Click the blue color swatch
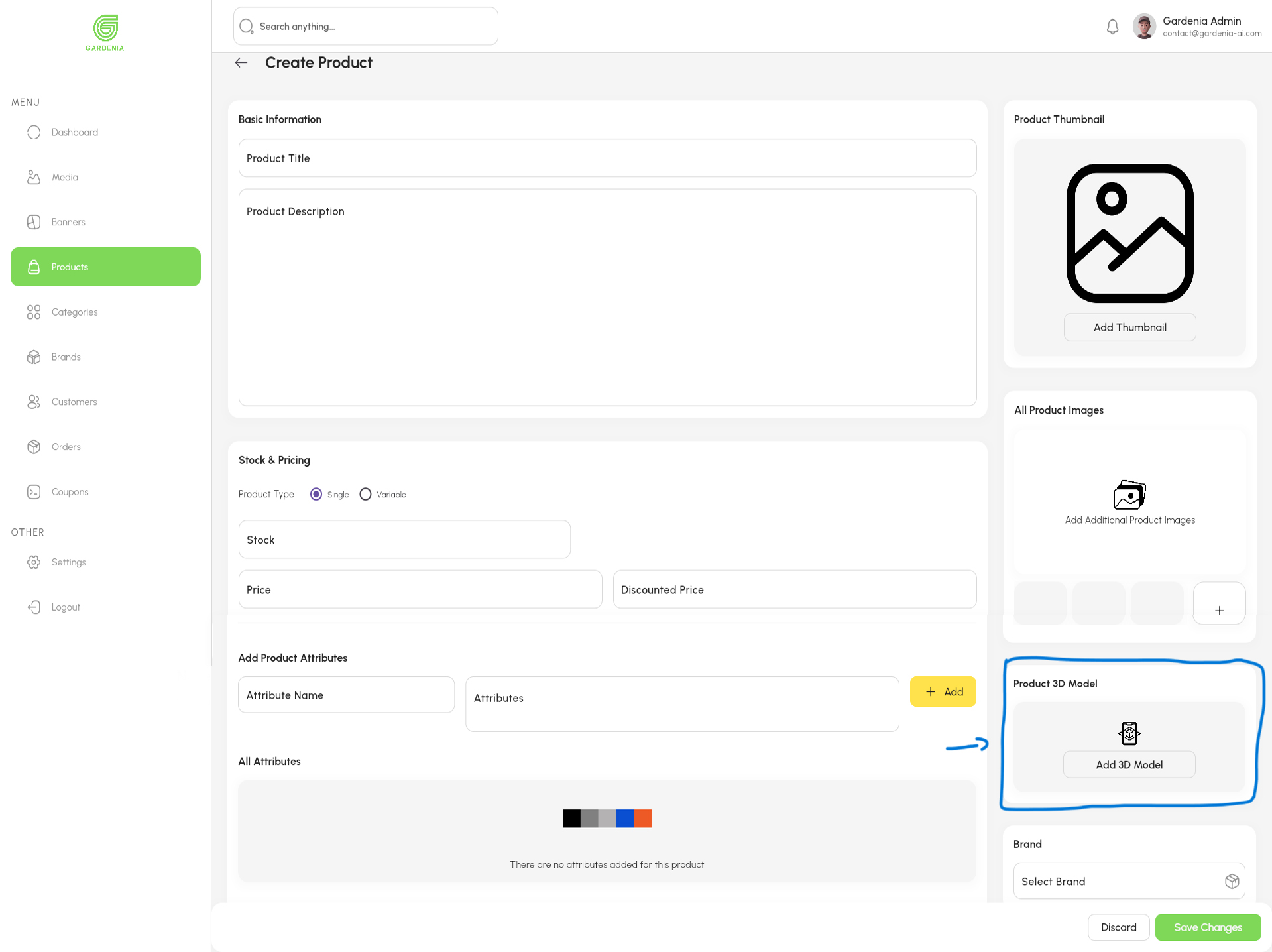Screen dimensions: 1272x952 tap(624, 819)
